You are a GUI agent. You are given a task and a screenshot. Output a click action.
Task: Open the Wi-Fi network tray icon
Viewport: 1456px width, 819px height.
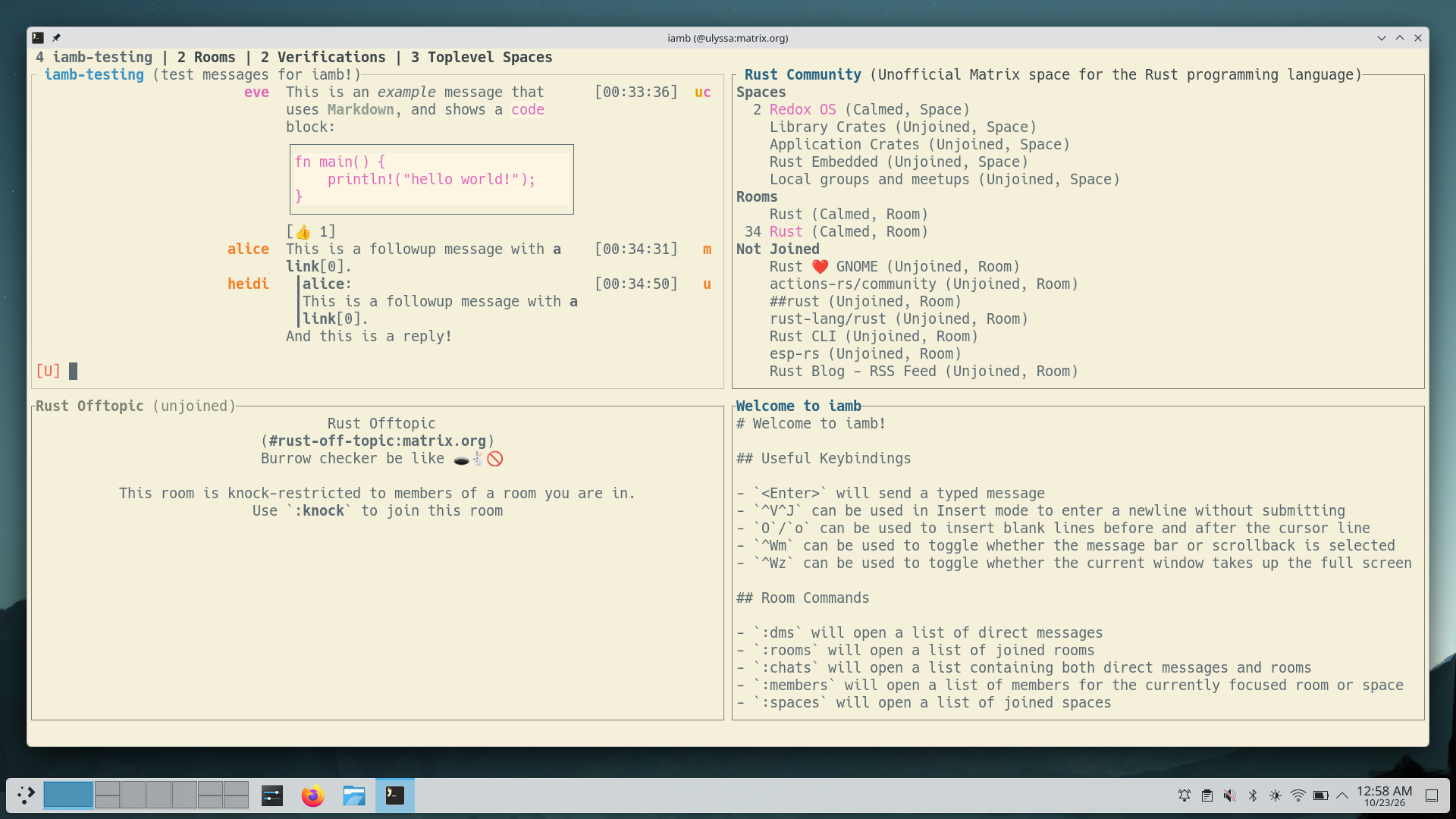[1298, 795]
